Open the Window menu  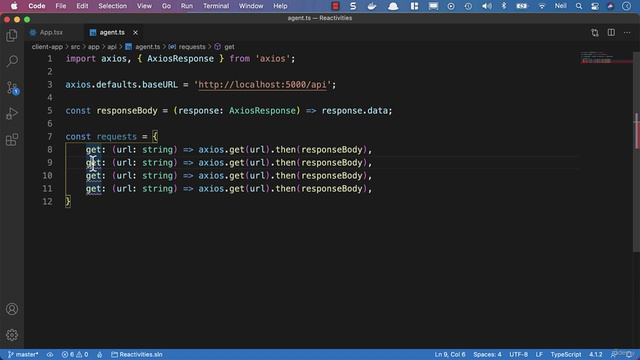point(251,6)
